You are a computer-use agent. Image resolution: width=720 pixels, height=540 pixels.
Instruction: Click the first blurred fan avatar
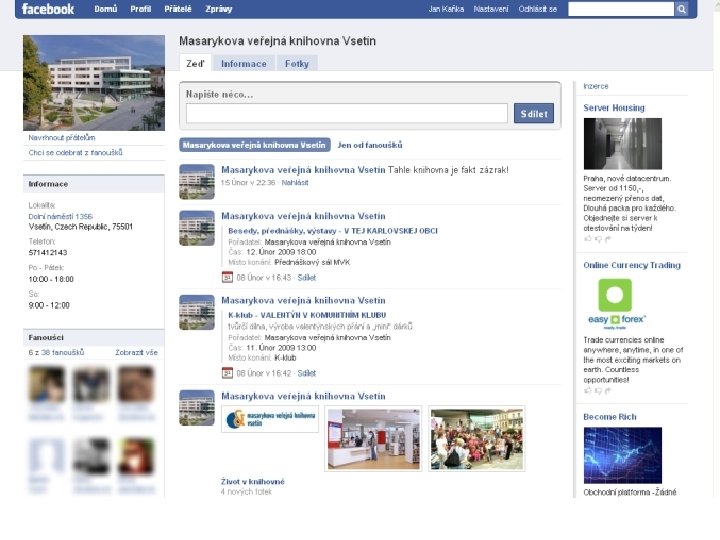[46, 384]
